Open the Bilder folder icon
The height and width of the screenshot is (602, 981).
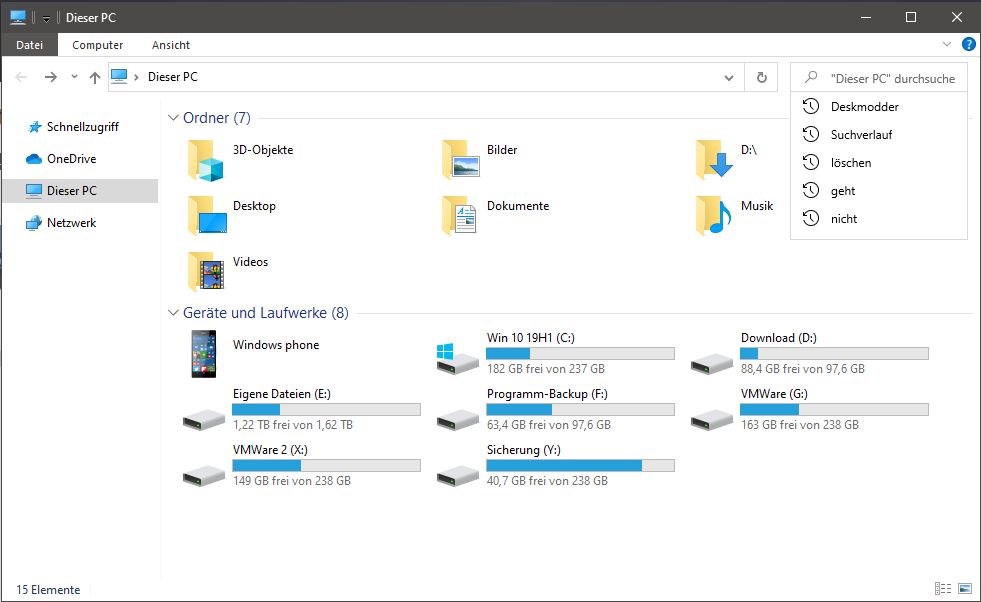pyautogui.click(x=460, y=160)
